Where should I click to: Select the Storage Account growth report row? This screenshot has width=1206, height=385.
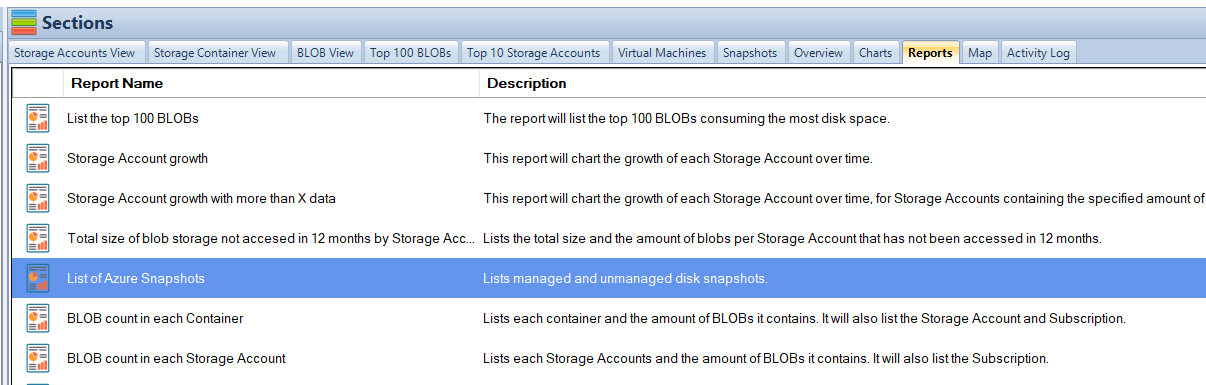coord(609,158)
